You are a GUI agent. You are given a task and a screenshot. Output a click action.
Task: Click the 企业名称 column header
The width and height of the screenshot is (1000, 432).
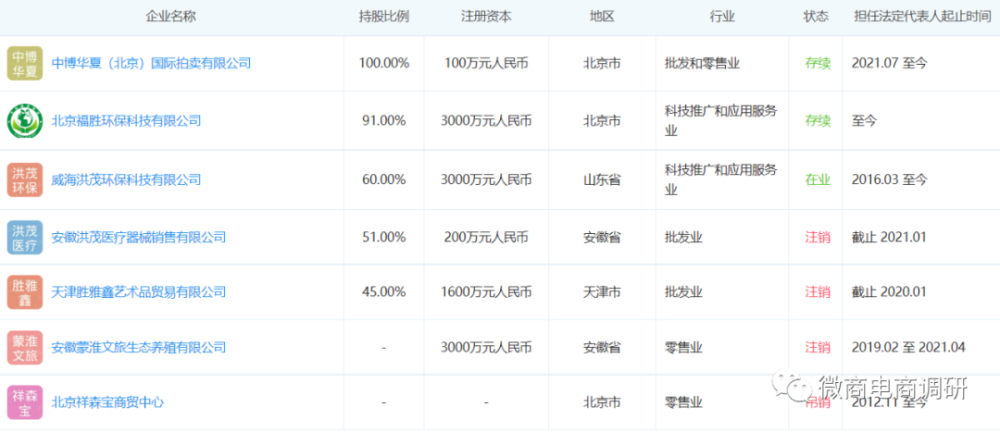[x=172, y=17]
